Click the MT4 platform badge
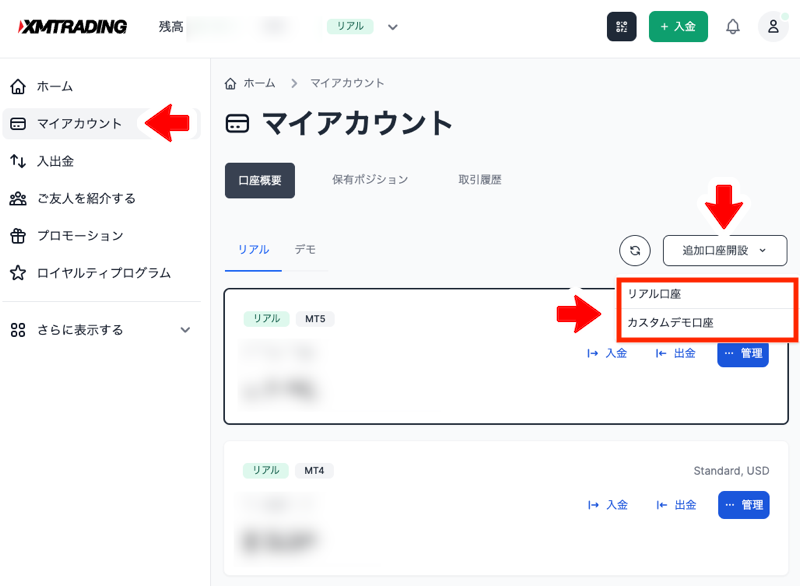 [314, 471]
